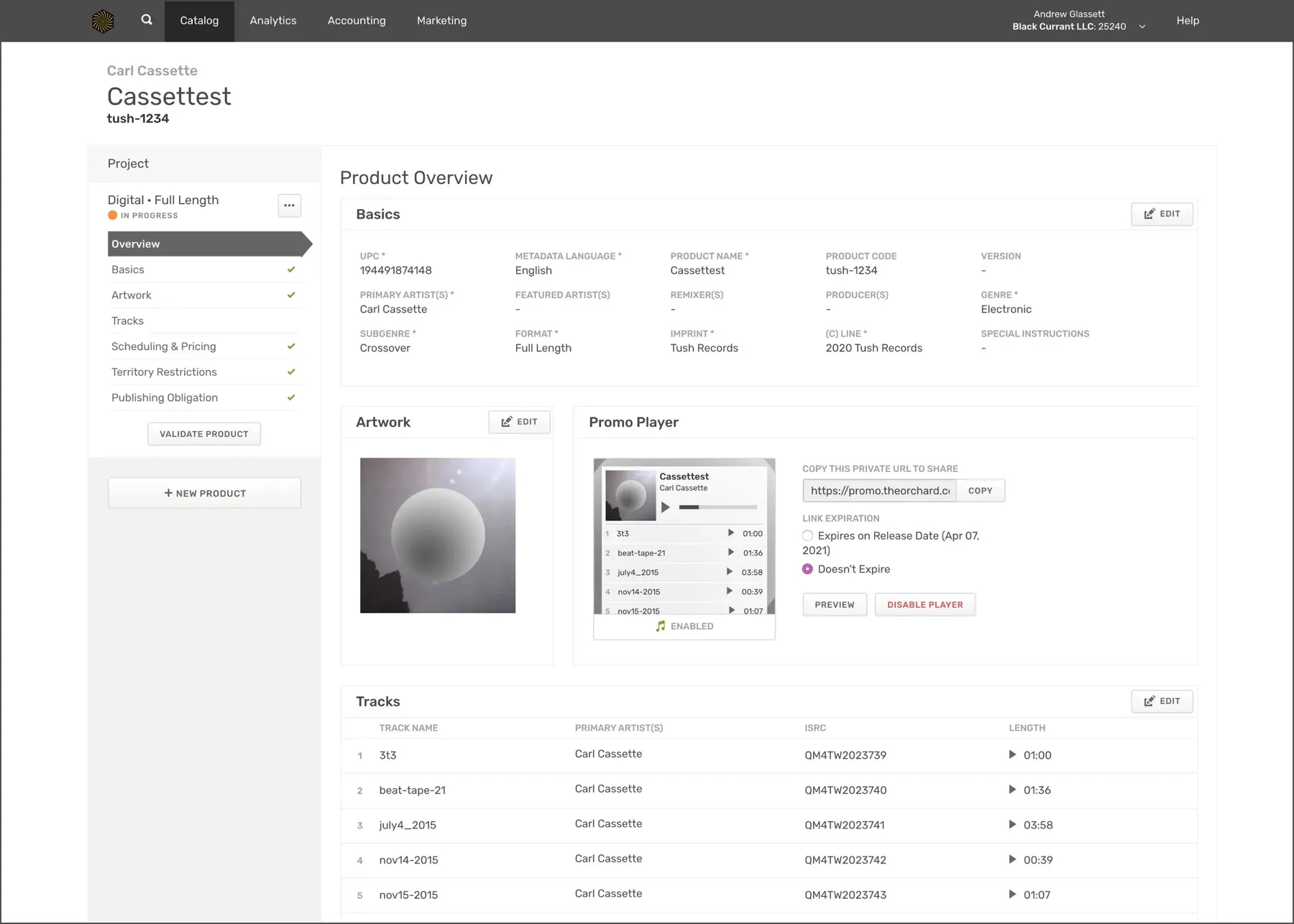
Task: Click the Cassettest artwork image
Action: click(x=438, y=535)
